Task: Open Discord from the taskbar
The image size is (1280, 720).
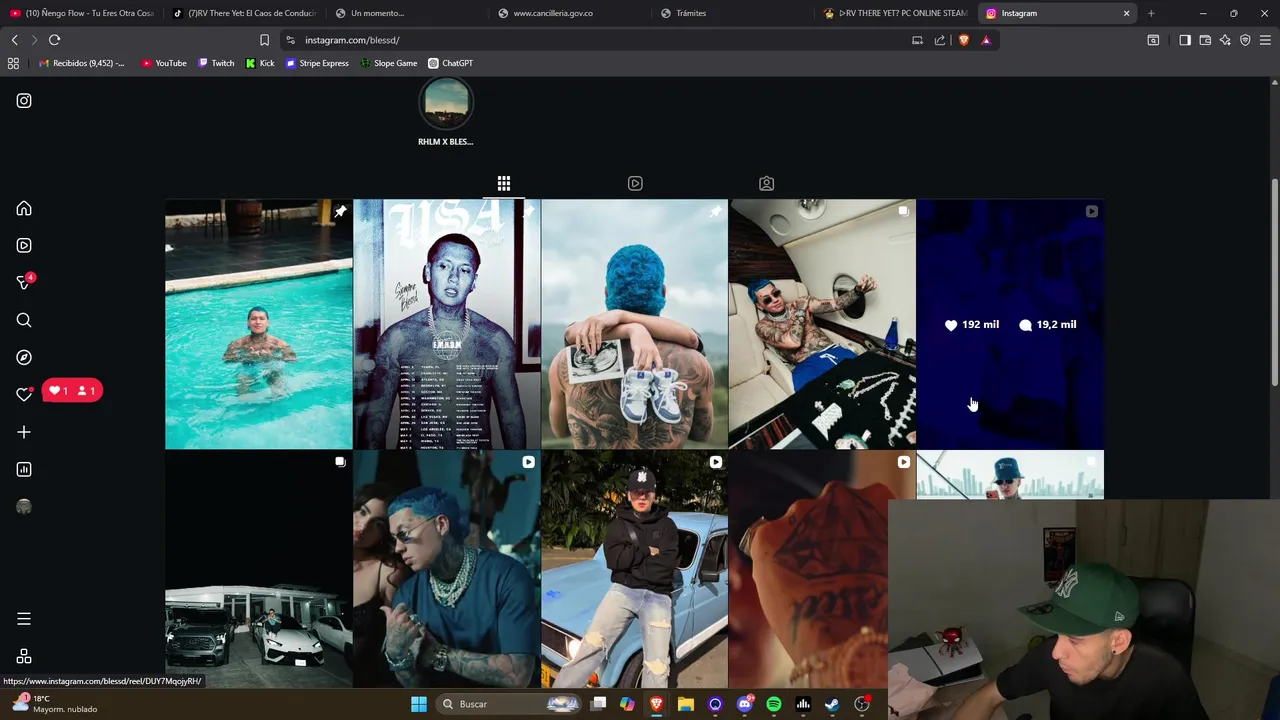Action: click(x=744, y=704)
